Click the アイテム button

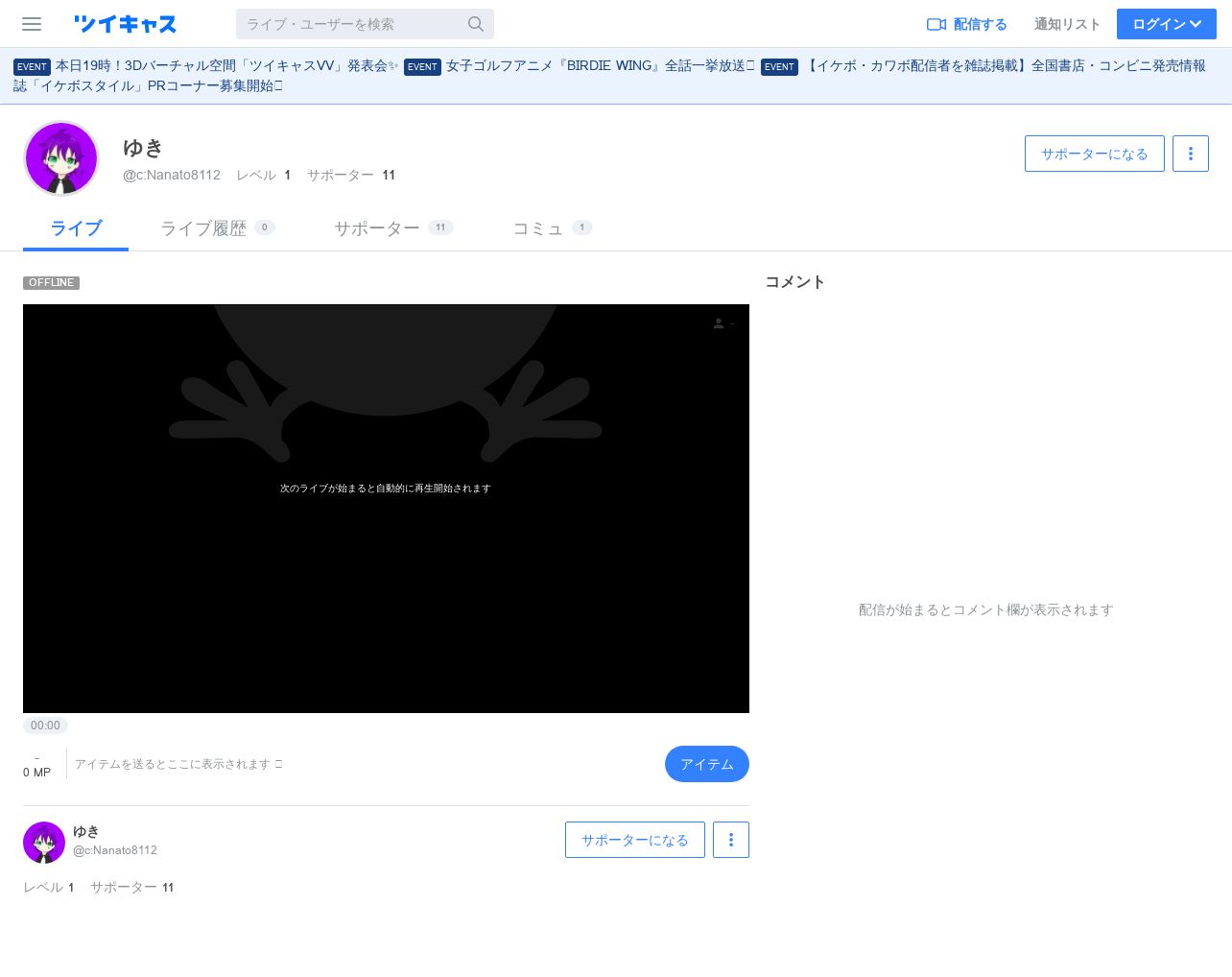tap(707, 764)
